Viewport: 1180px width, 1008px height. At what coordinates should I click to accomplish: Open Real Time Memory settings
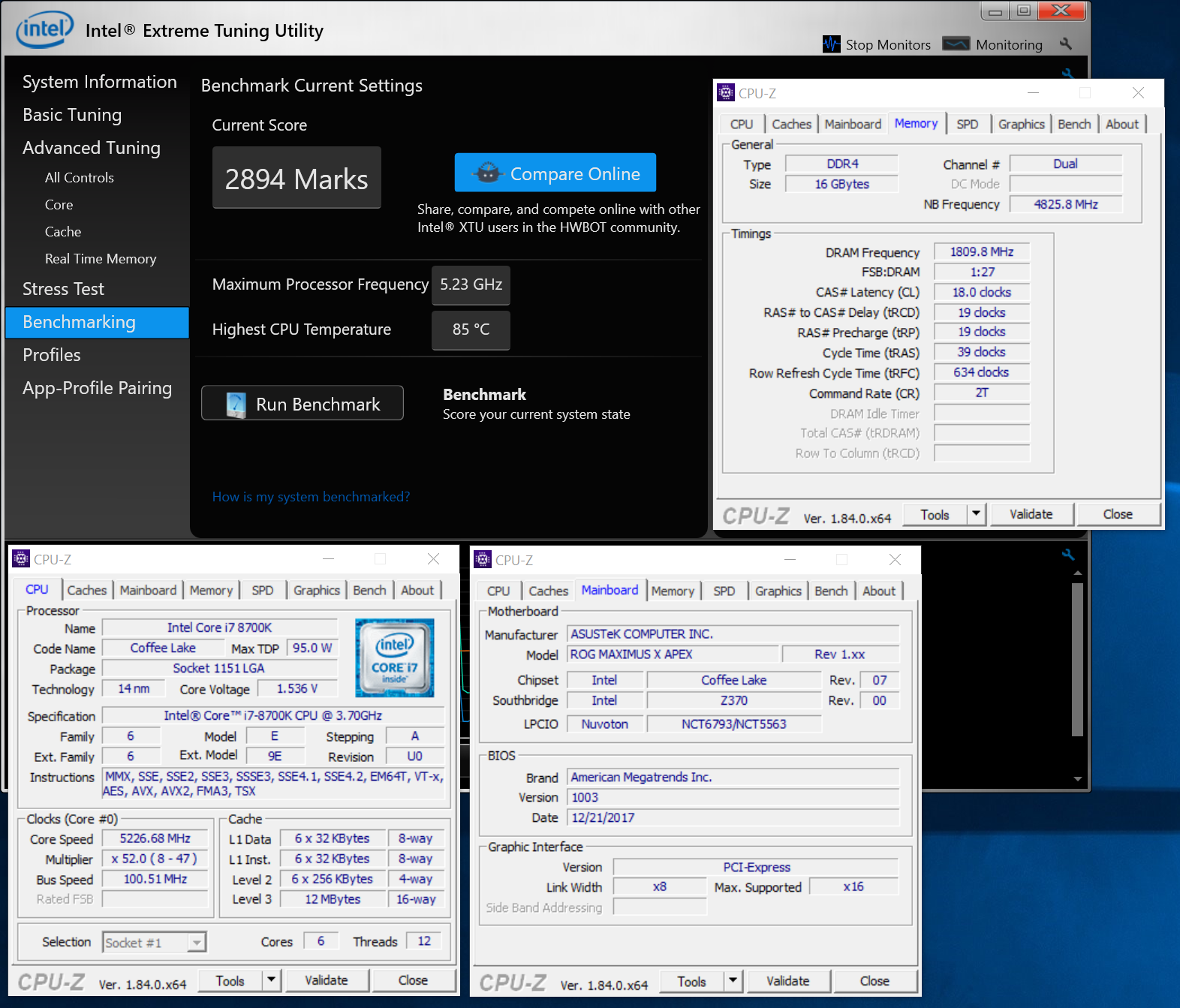tap(101, 259)
